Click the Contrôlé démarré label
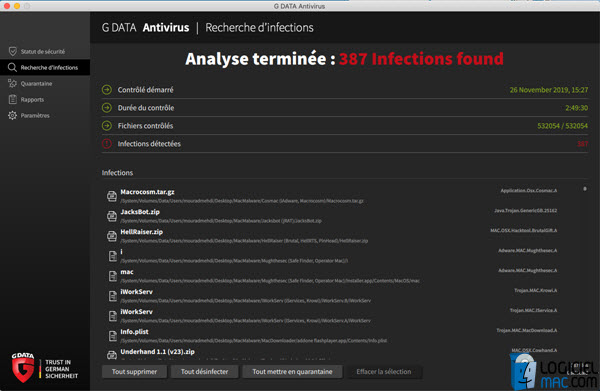This screenshot has height=391, width=600. tap(145, 90)
